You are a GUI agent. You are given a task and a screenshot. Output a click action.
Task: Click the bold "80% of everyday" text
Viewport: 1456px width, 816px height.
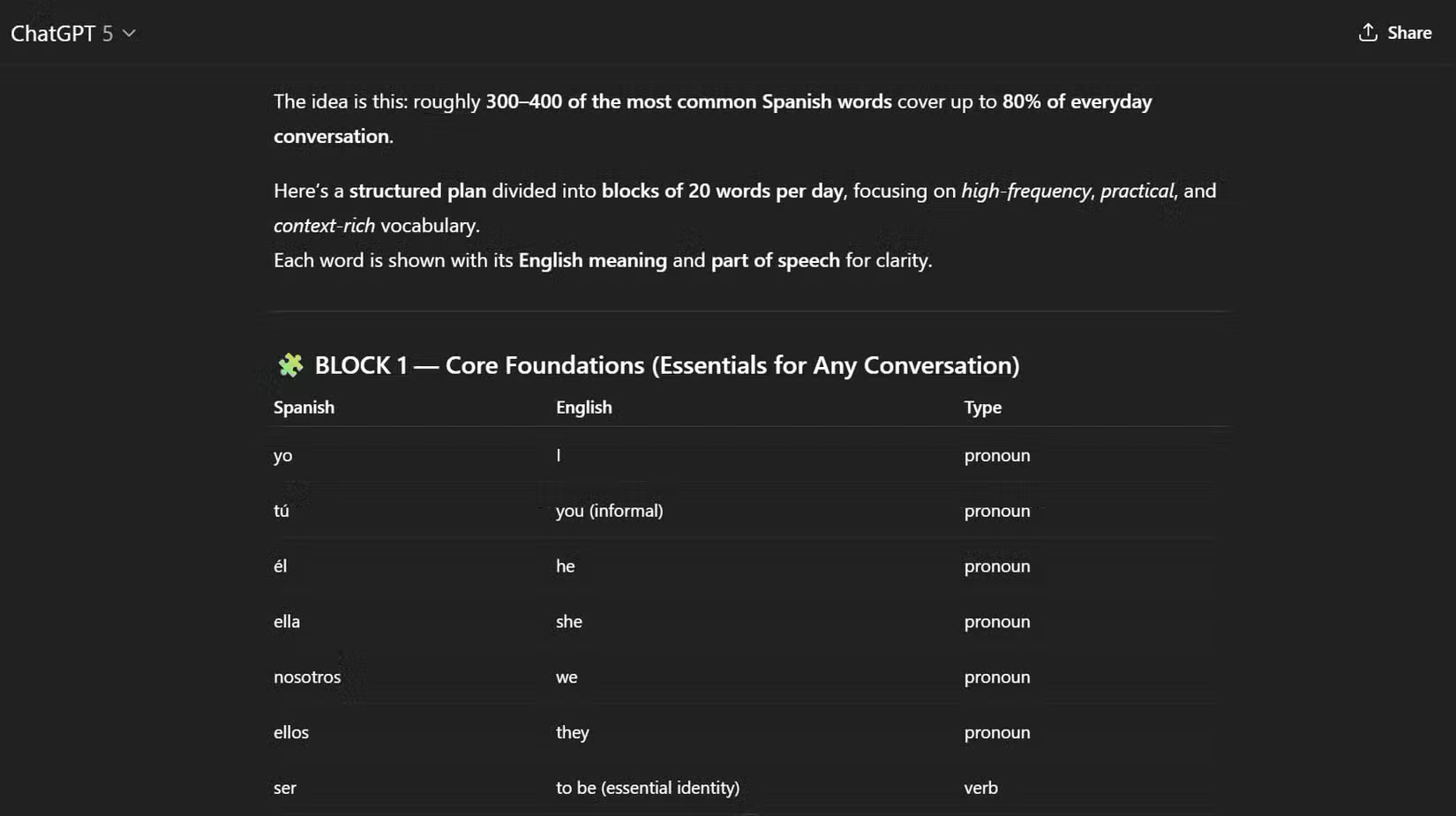click(x=1077, y=101)
